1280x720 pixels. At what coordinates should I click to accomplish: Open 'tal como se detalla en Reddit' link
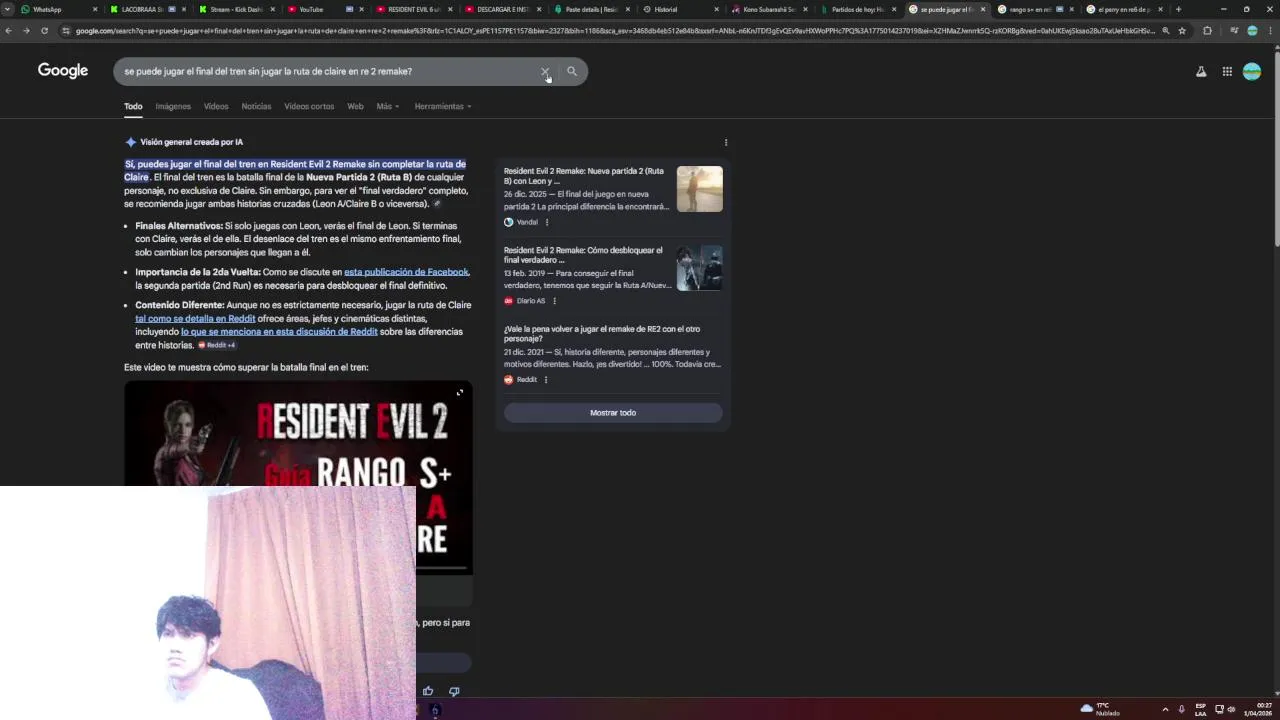(195, 318)
